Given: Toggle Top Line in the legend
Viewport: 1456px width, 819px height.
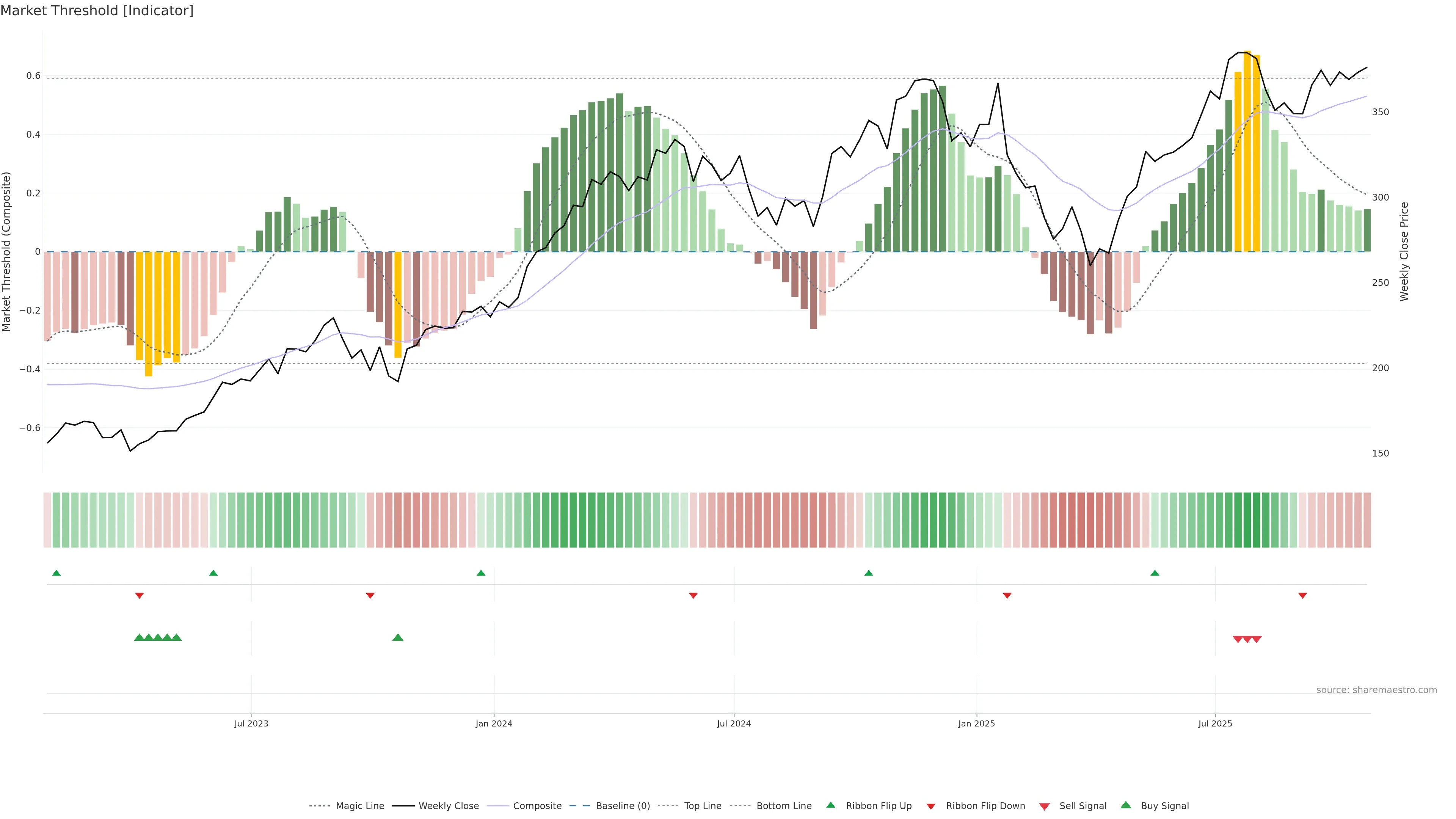Looking at the screenshot, I should tap(703, 806).
